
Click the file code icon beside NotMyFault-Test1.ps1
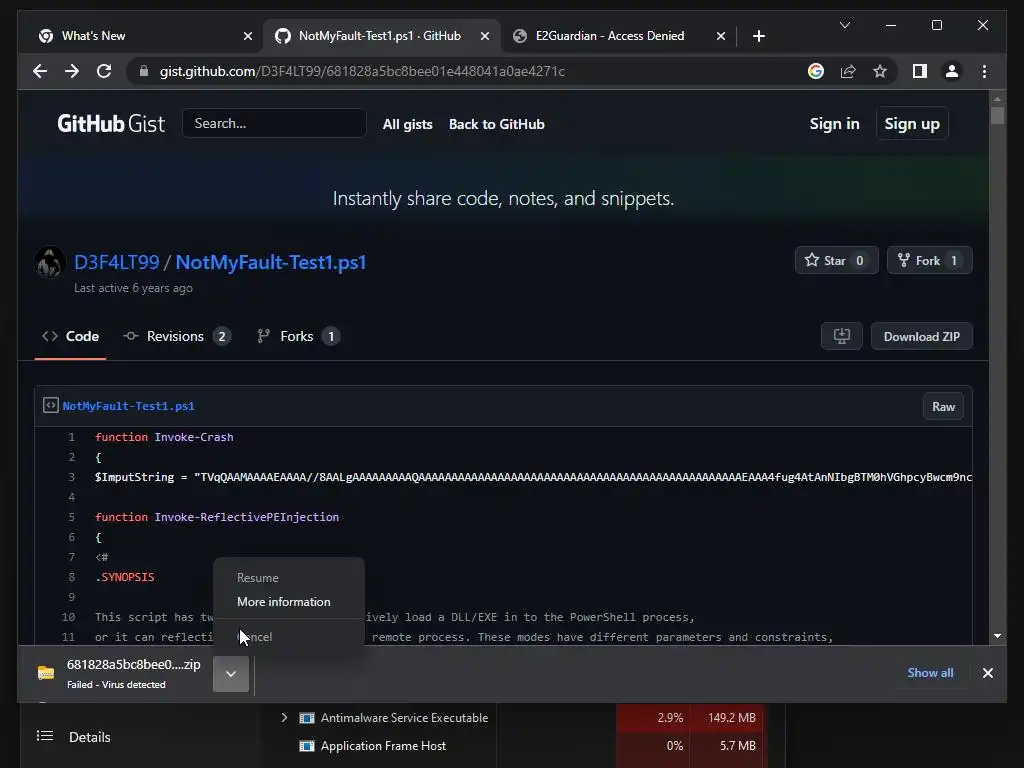(x=50, y=406)
